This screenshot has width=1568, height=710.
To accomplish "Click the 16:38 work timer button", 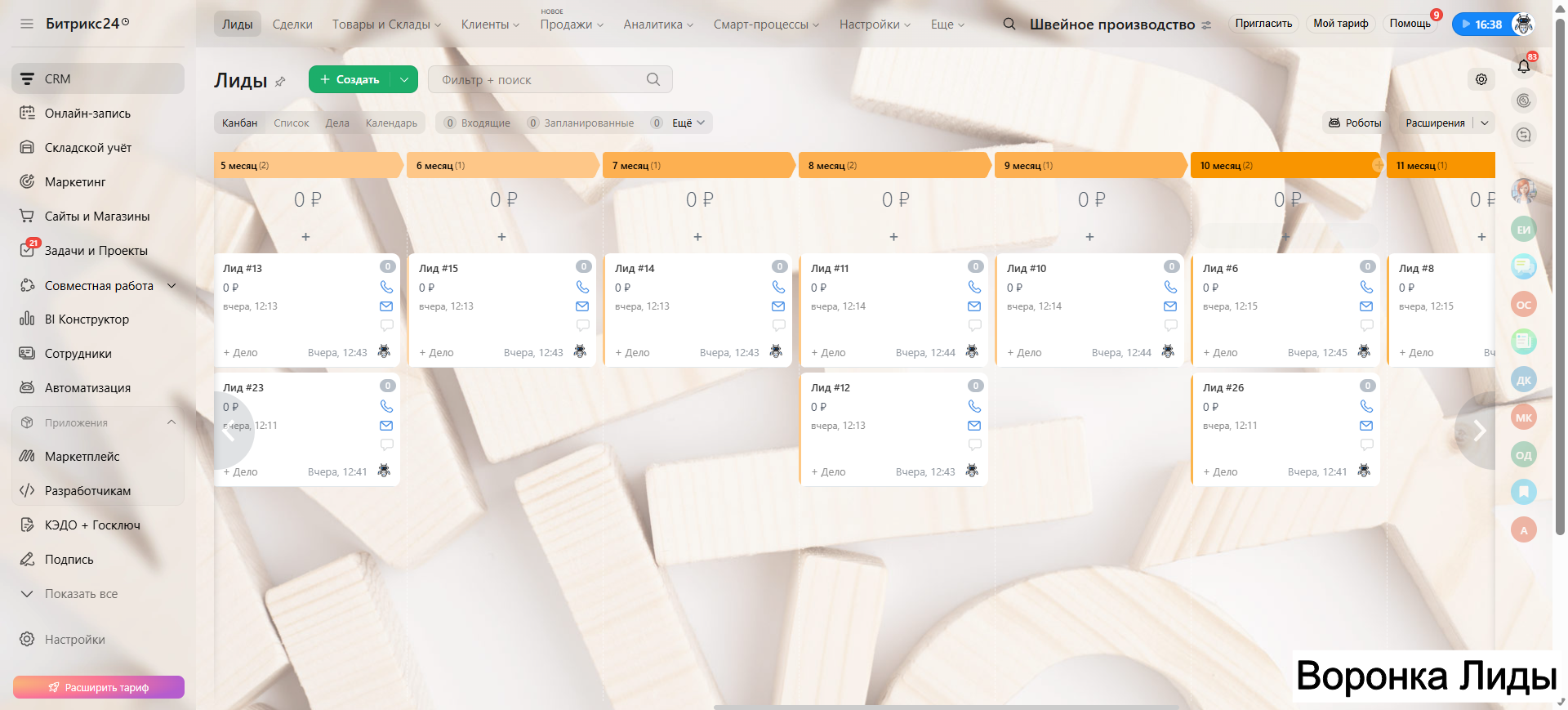I will tap(1482, 25).
